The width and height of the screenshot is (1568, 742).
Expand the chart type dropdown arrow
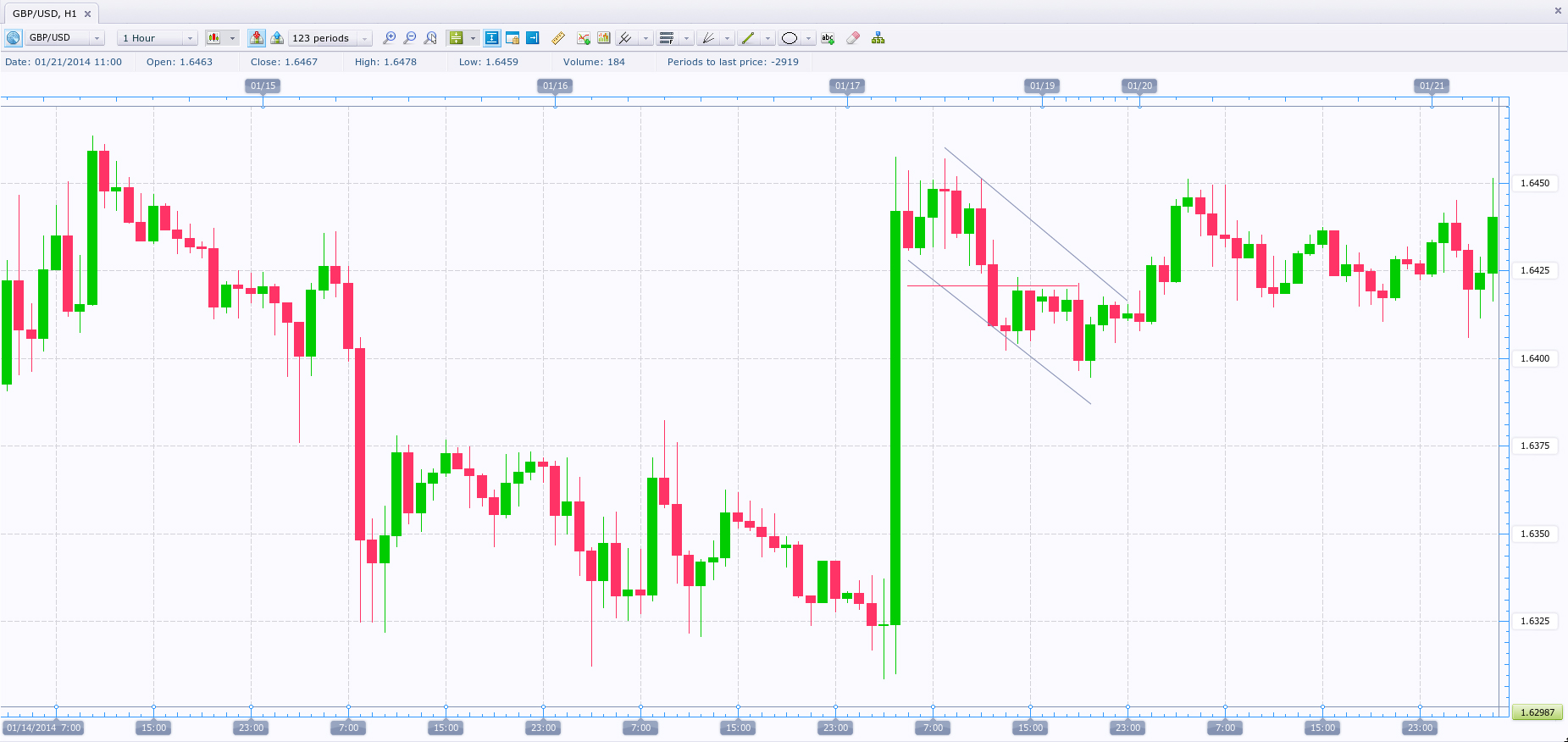tap(232, 38)
